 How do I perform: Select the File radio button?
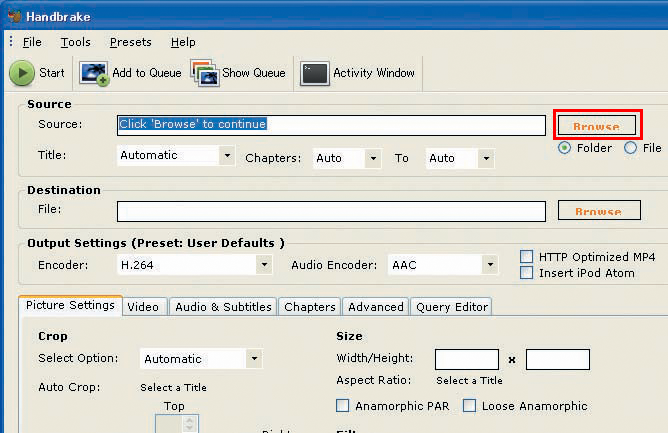(x=630, y=148)
